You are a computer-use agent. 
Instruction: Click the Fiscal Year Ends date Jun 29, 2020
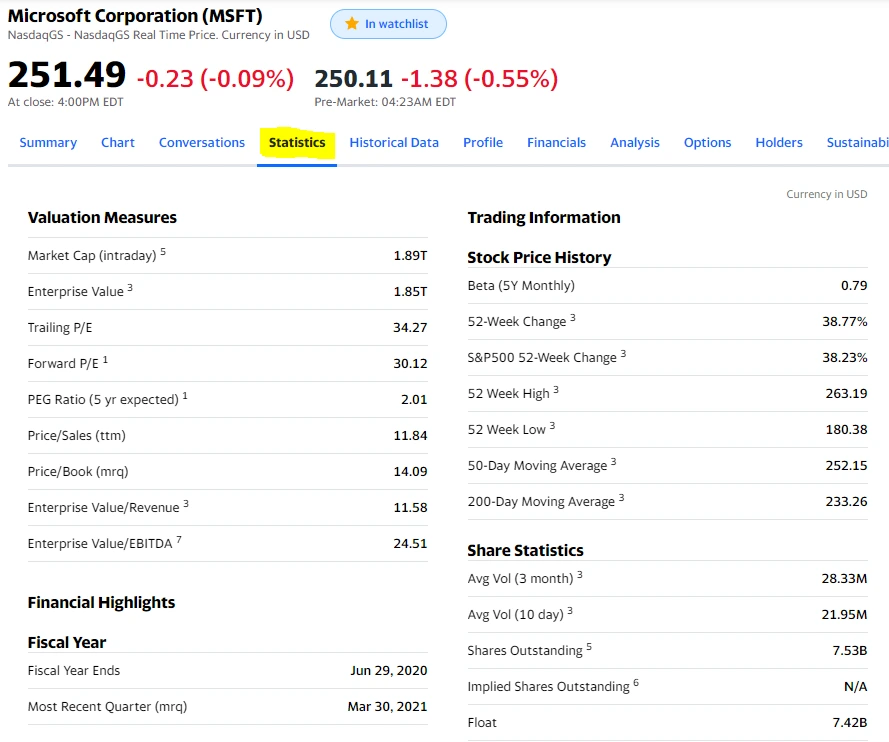[x=388, y=671]
